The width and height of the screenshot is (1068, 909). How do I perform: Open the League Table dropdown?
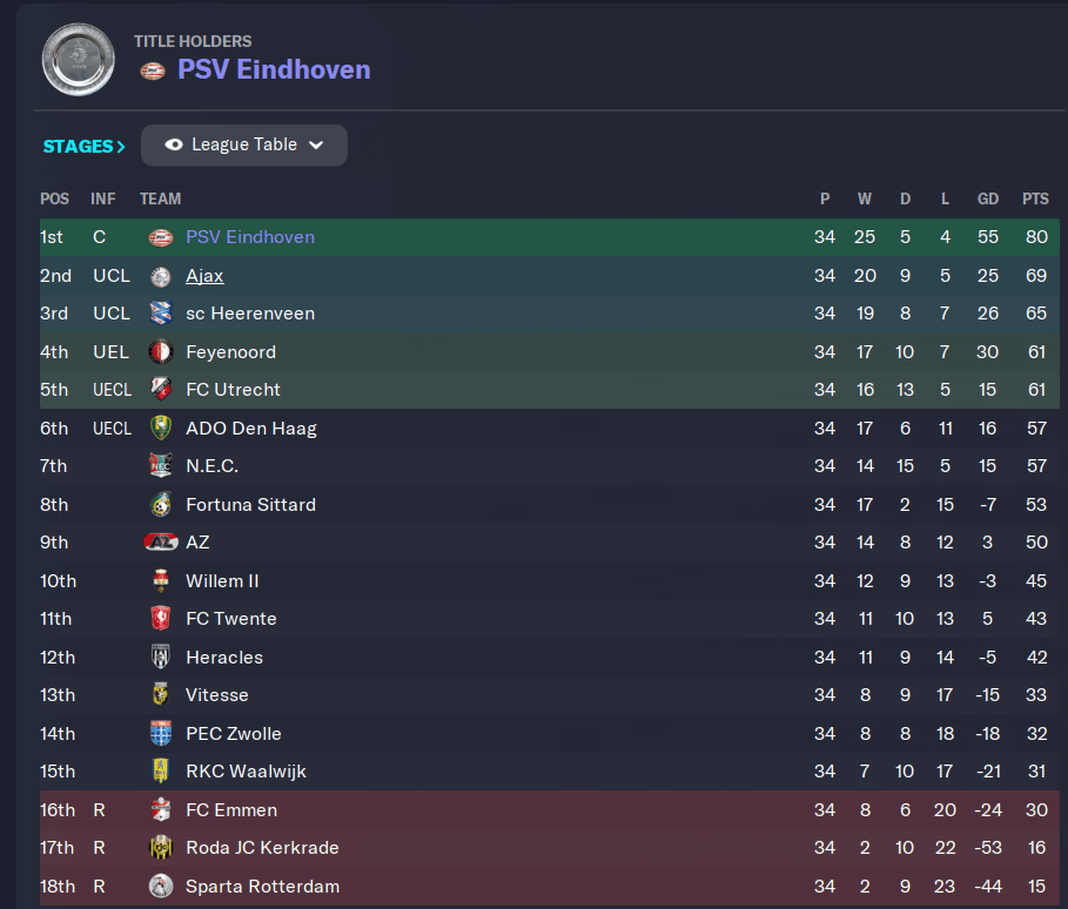(244, 145)
